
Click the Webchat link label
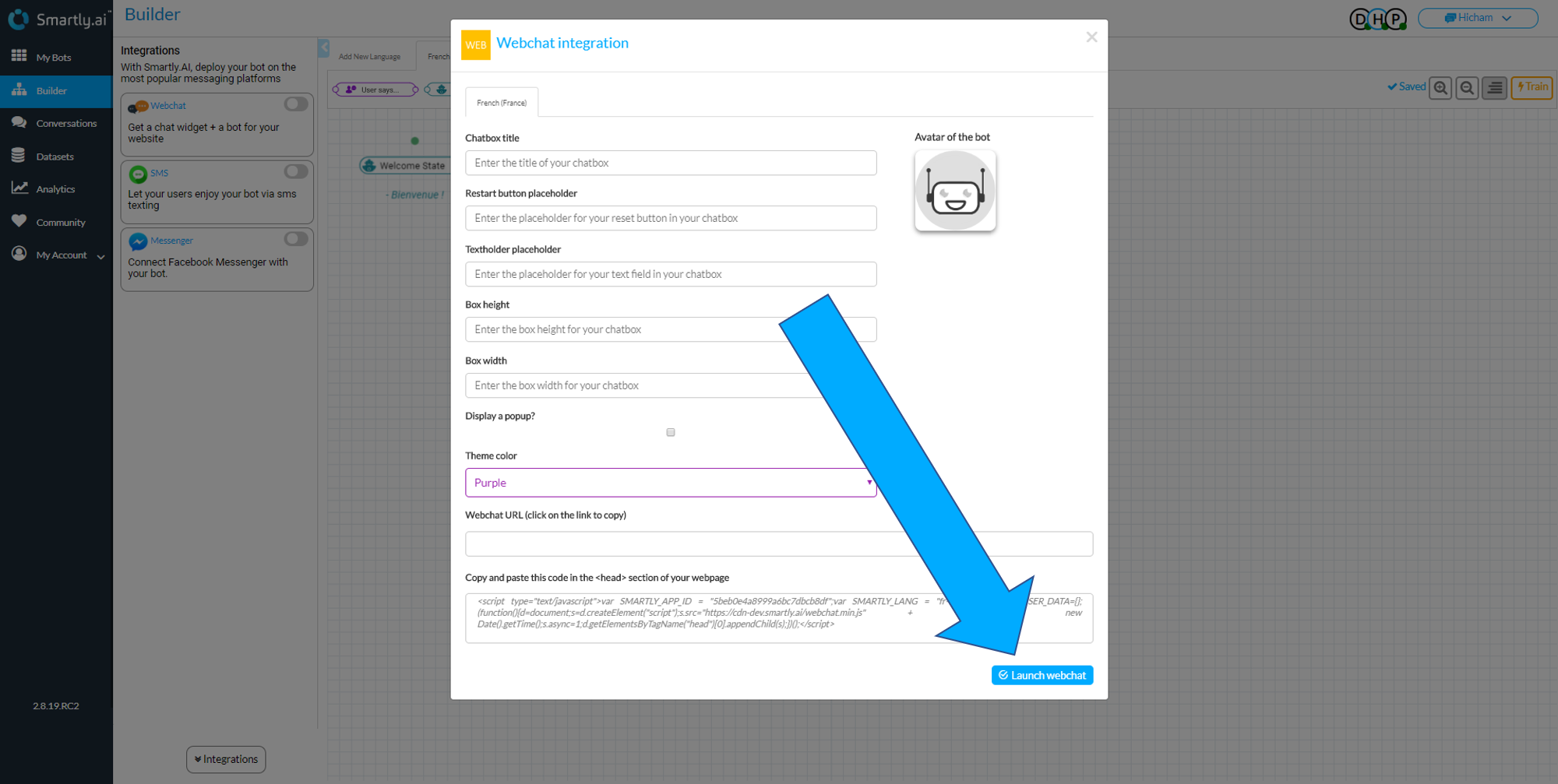[168, 106]
